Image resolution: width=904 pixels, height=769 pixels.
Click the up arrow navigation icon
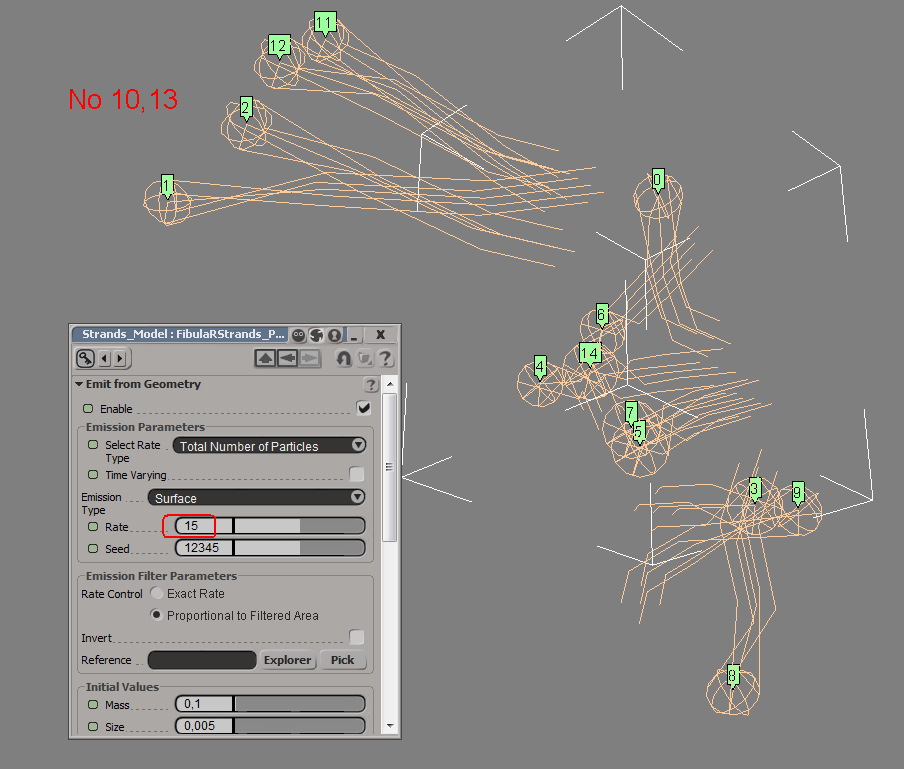click(265, 358)
